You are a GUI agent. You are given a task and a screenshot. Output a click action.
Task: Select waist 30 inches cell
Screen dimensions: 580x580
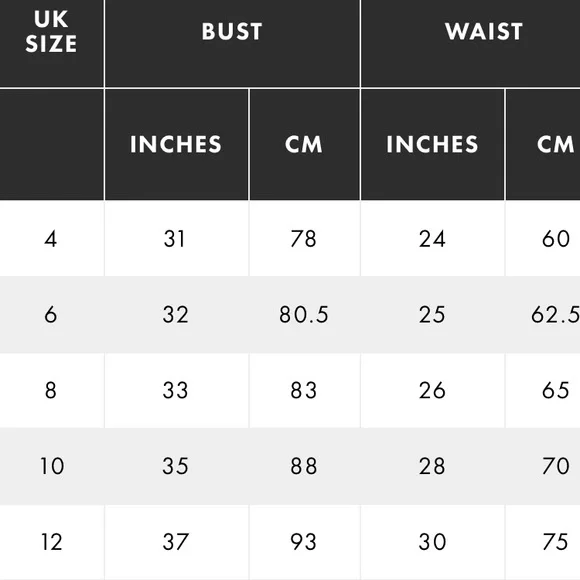(432, 542)
